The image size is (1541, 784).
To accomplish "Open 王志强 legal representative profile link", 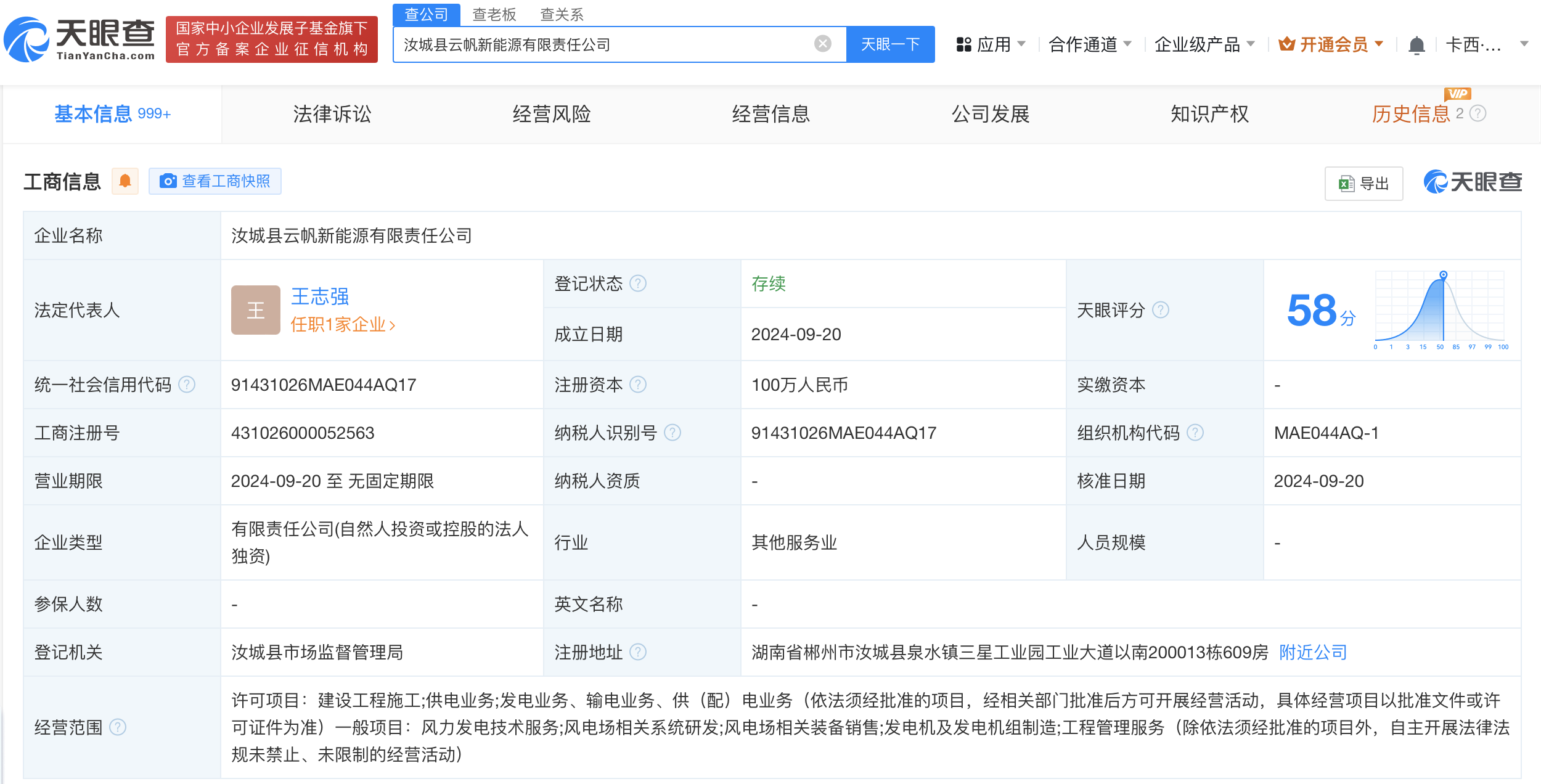I will coord(318,296).
